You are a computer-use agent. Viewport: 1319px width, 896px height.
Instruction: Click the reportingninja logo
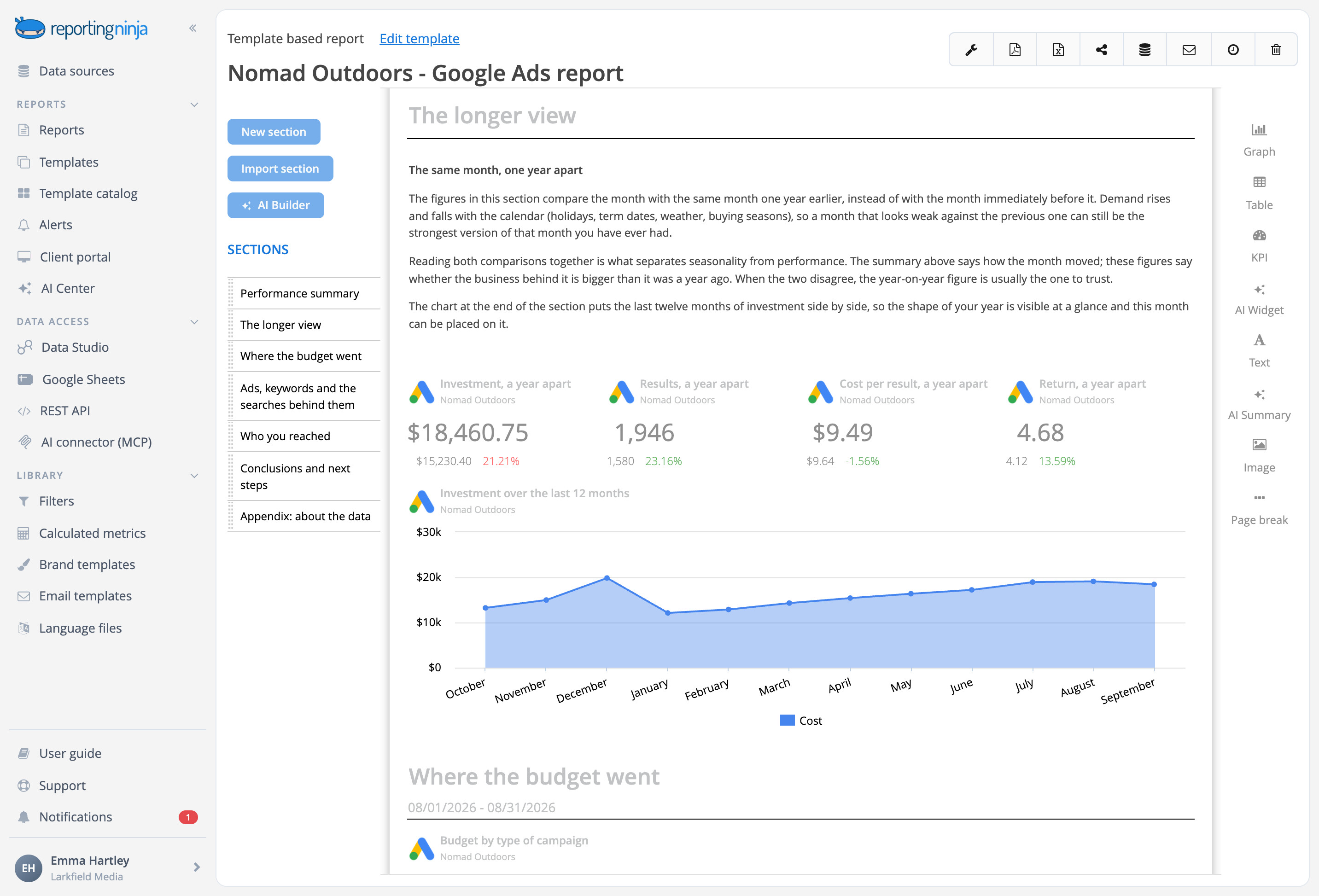(81, 28)
